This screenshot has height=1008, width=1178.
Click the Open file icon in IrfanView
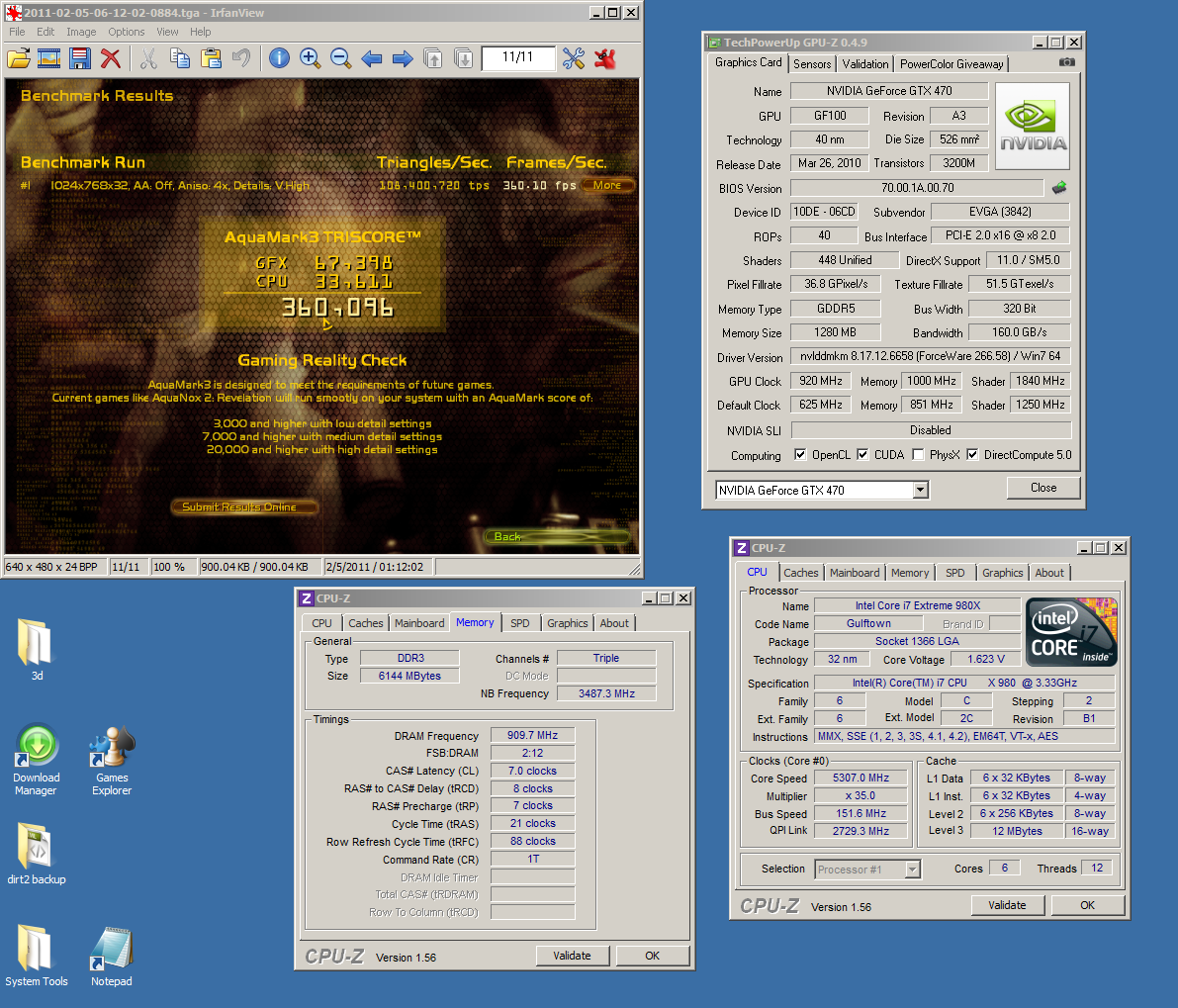pyautogui.click(x=19, y=57)
